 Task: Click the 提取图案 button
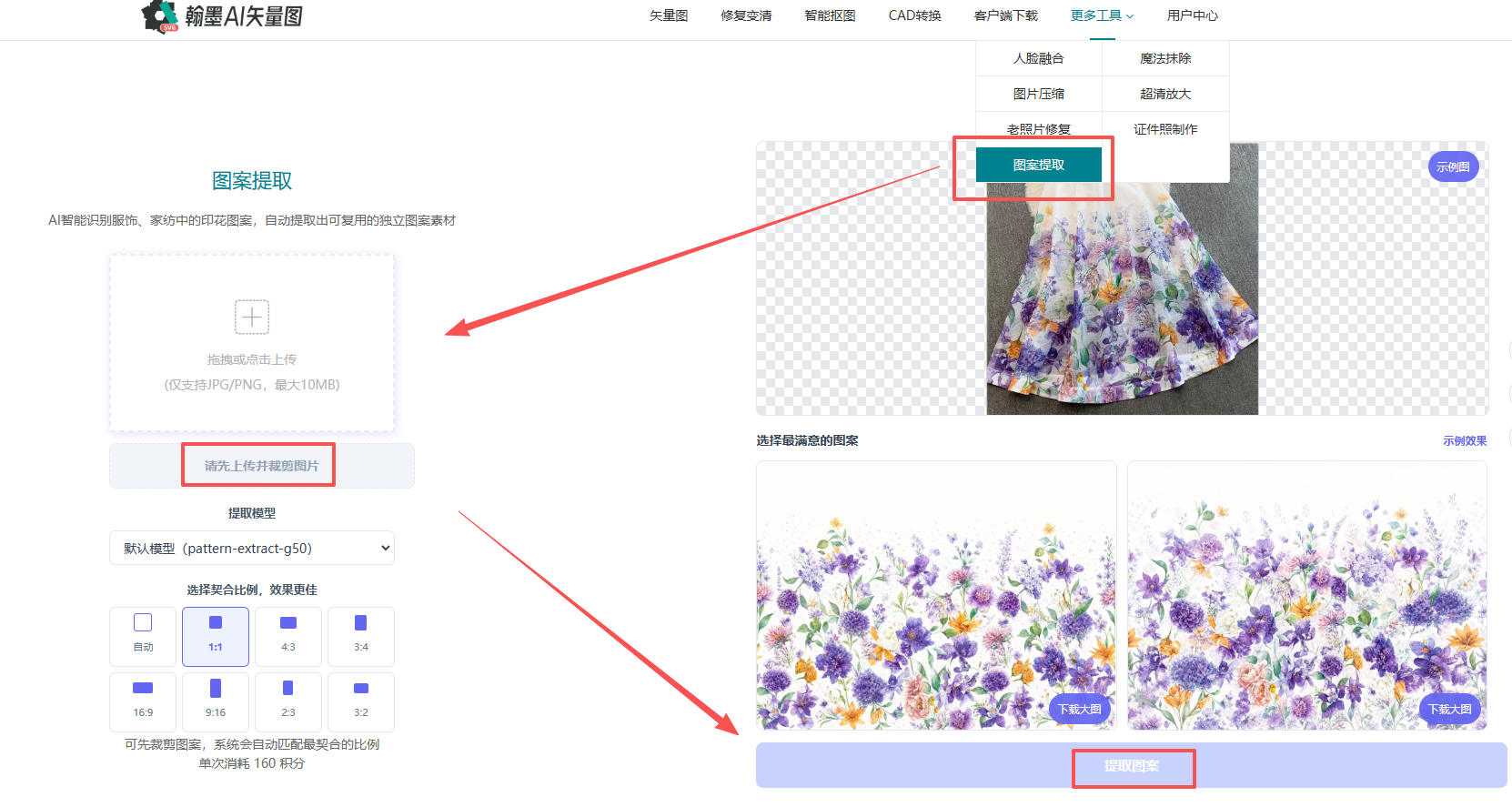pyautogui.click(x=1131, y=765)
